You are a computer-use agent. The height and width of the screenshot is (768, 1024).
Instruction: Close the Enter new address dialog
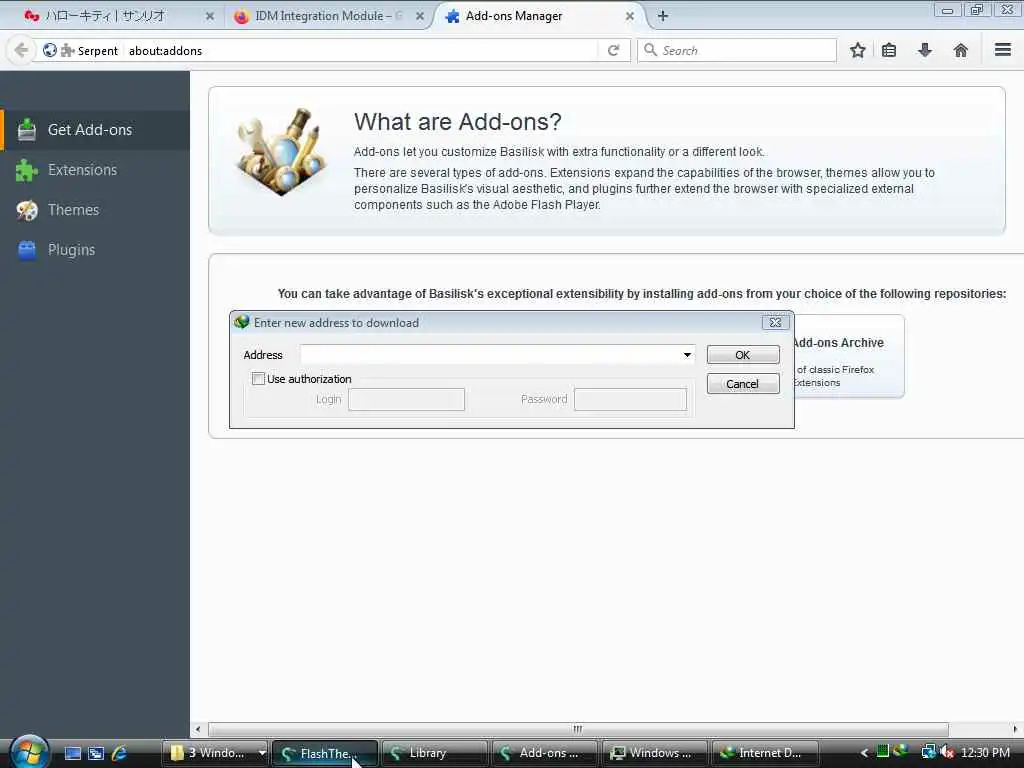(775, 323)
